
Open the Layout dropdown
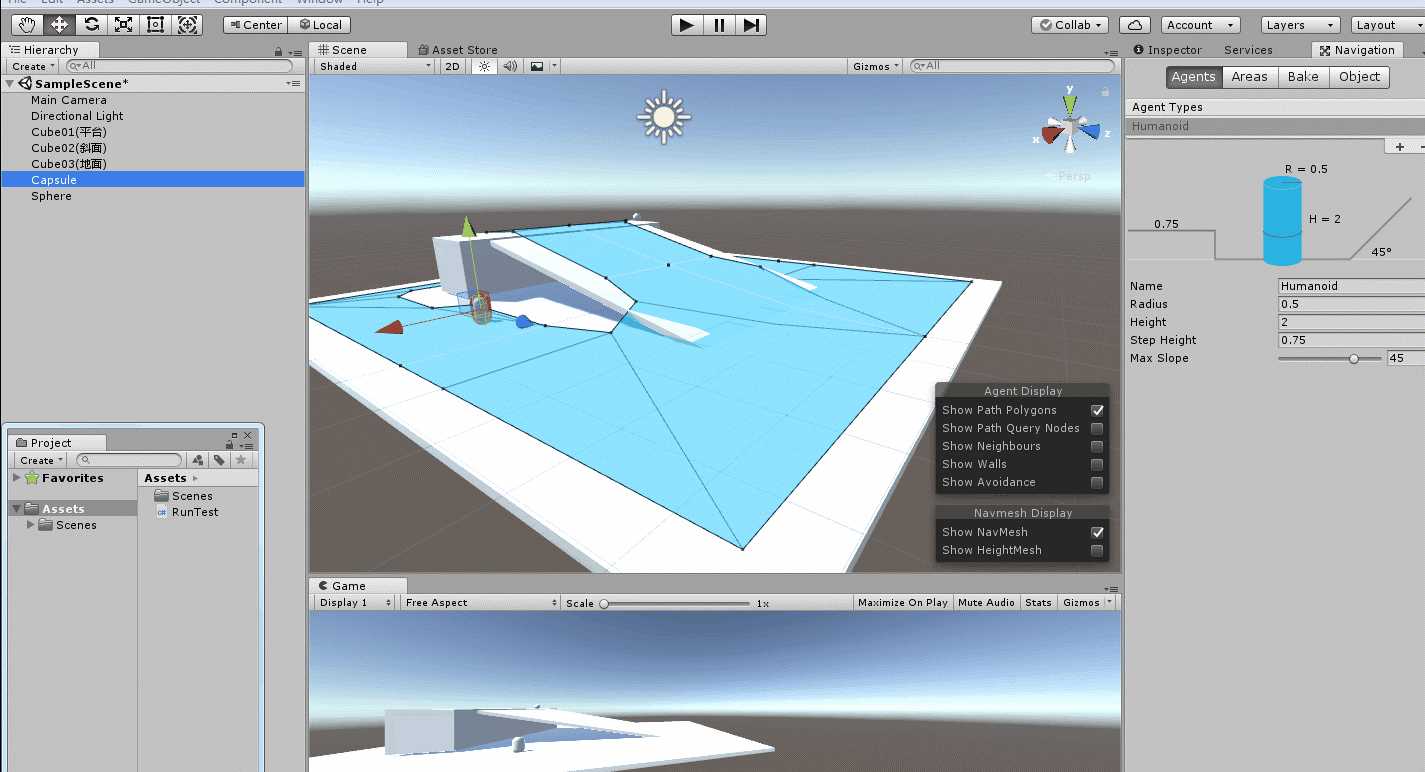pyautogui.click(x=1388, y=25)
